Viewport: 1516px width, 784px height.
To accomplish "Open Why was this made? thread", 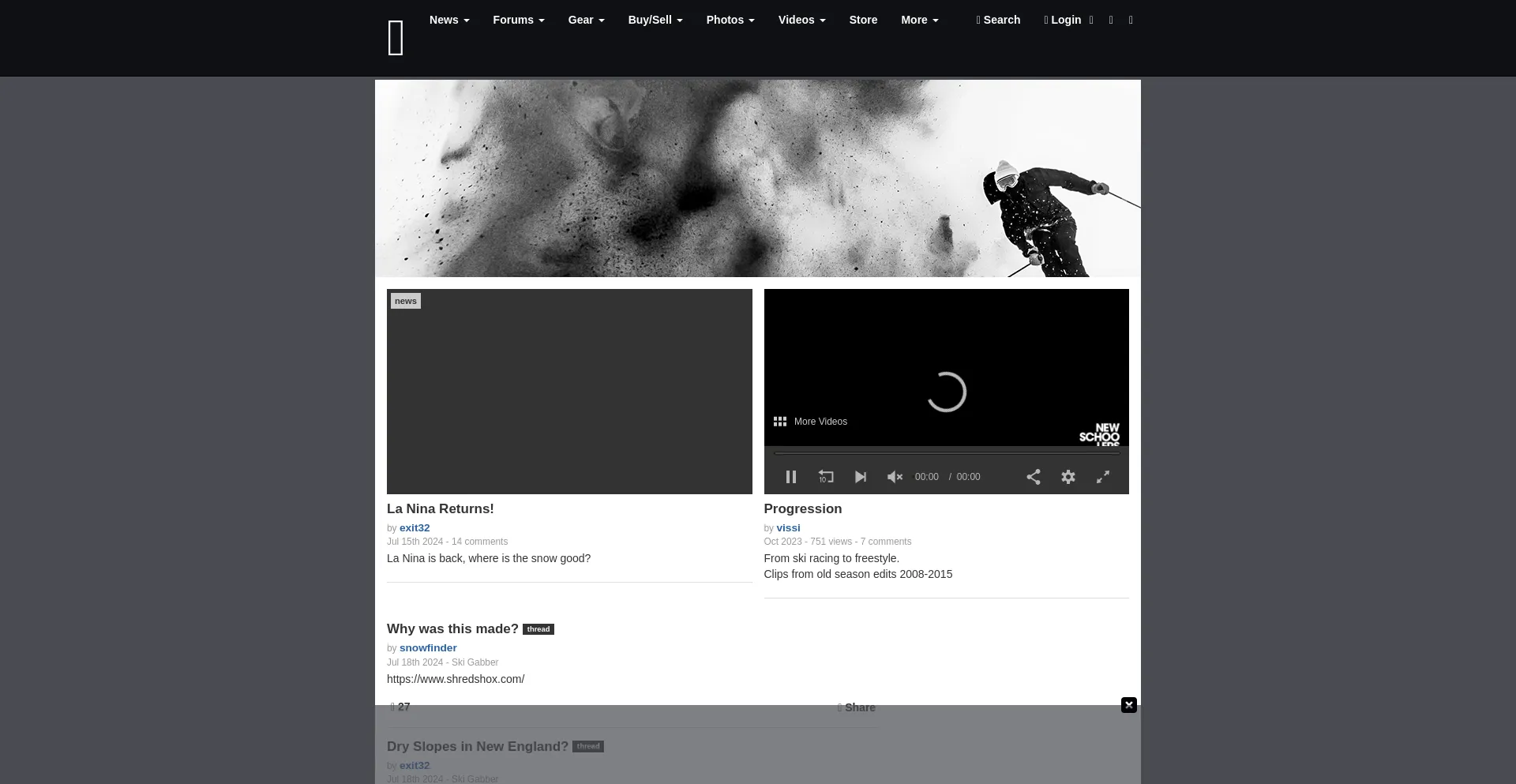I will click(452, 629).
